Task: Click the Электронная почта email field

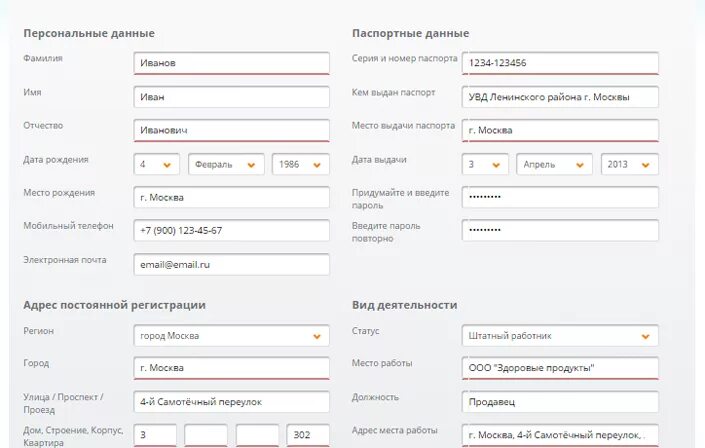Action: [x=232, y=264]
